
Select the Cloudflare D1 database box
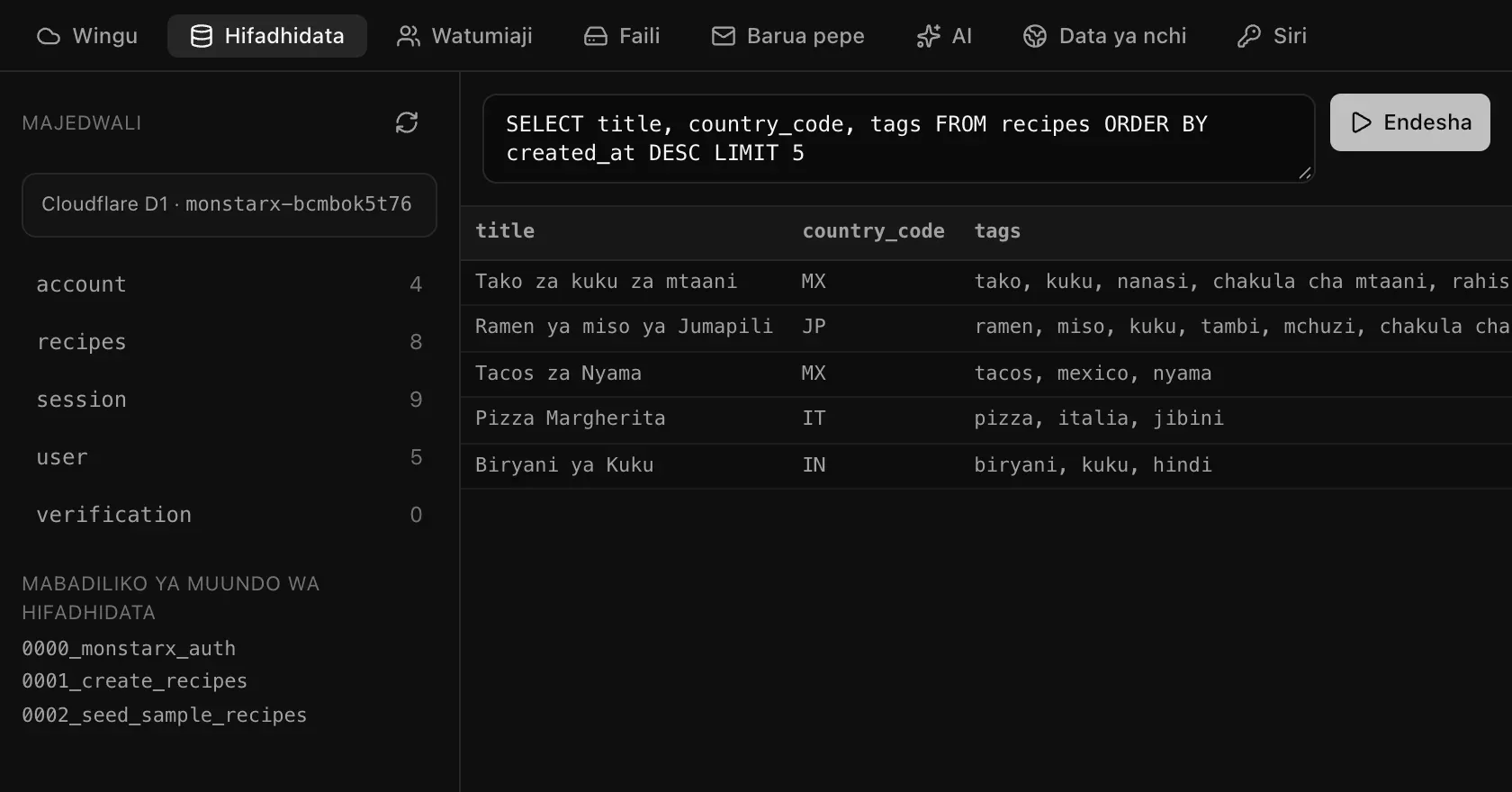(229, 205)
